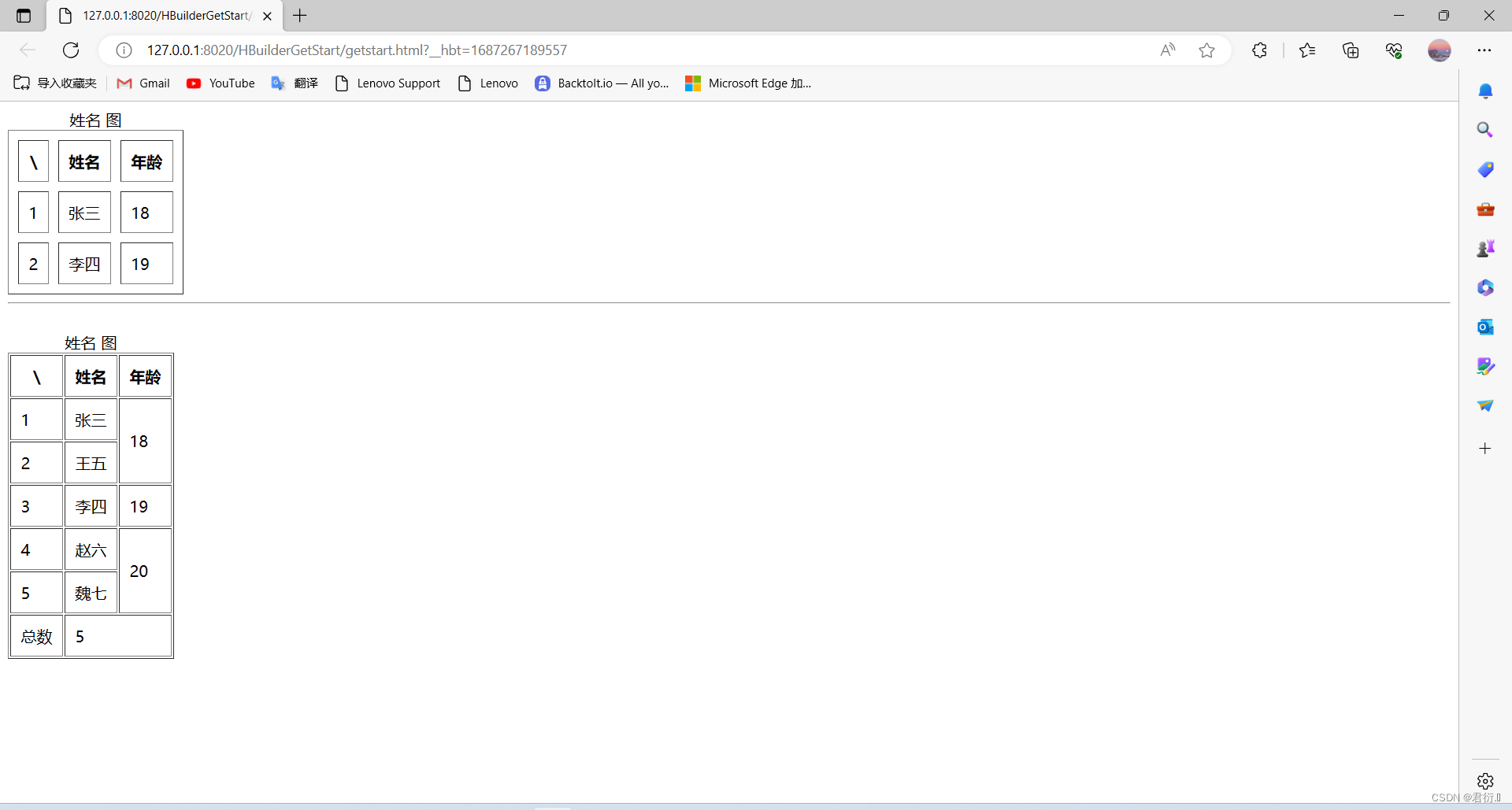Open sidebar Microsoft 365 icon
This screenshot has width=1512, height=810.
pyautogui.click(x=1485, y=288)
